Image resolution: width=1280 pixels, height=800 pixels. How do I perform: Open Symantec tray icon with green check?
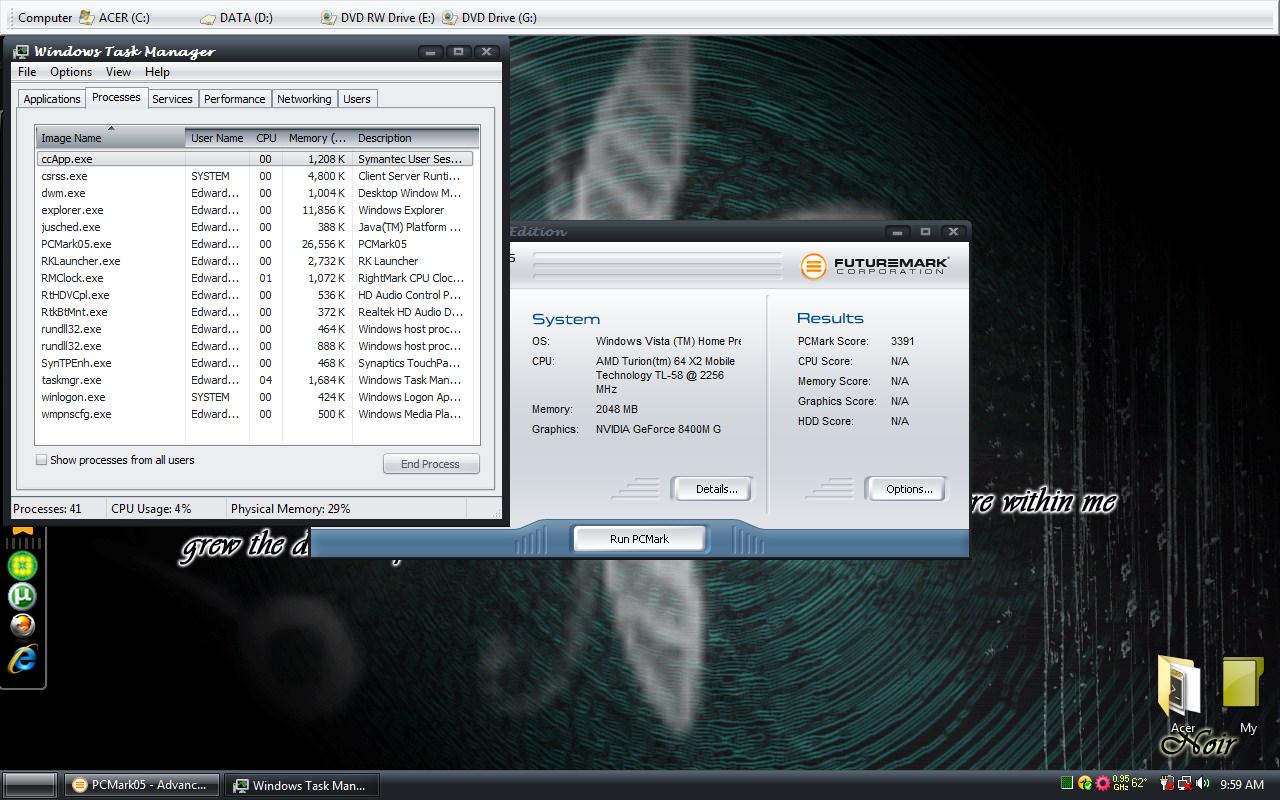coord(1085,783)
